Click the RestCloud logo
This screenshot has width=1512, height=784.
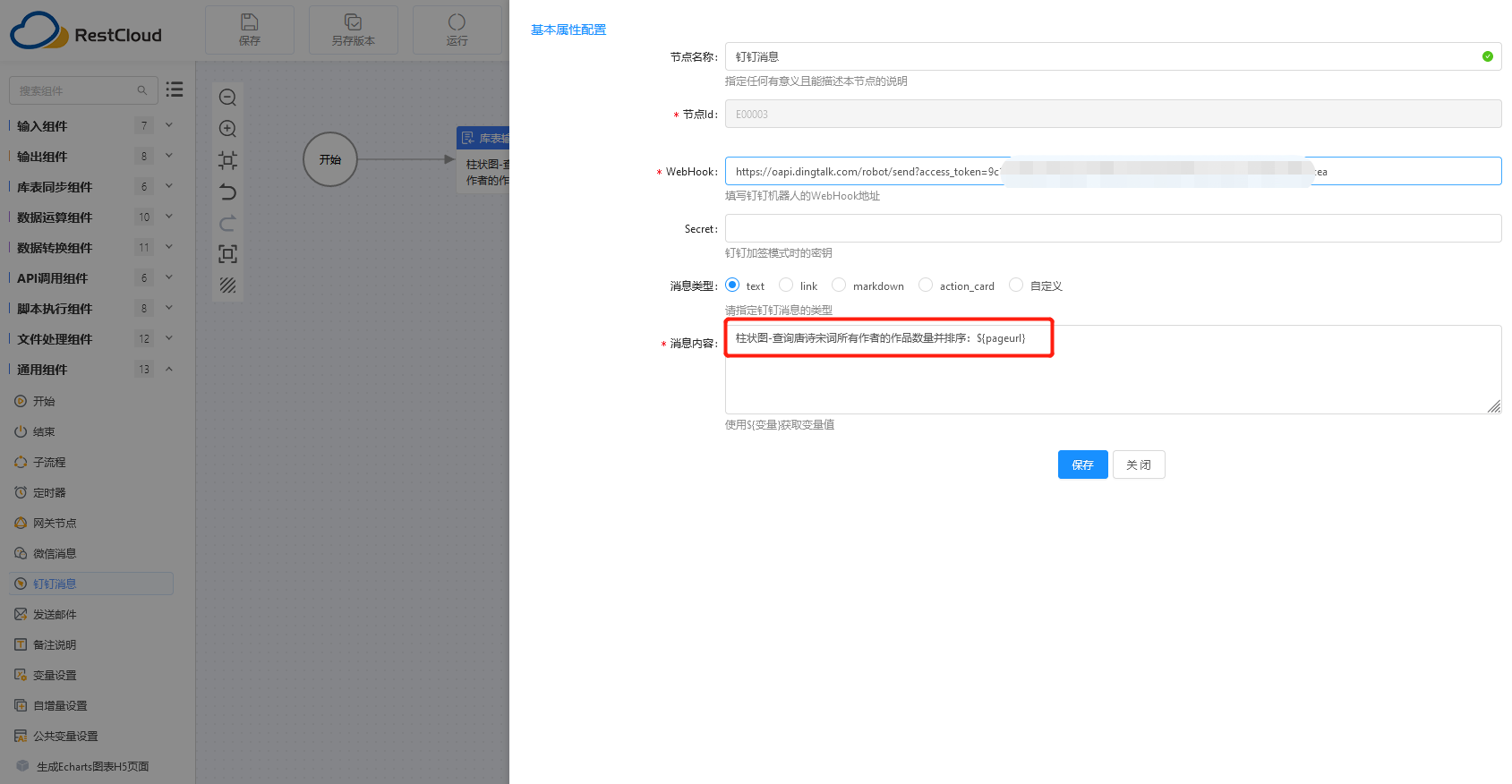pos(86,31)
